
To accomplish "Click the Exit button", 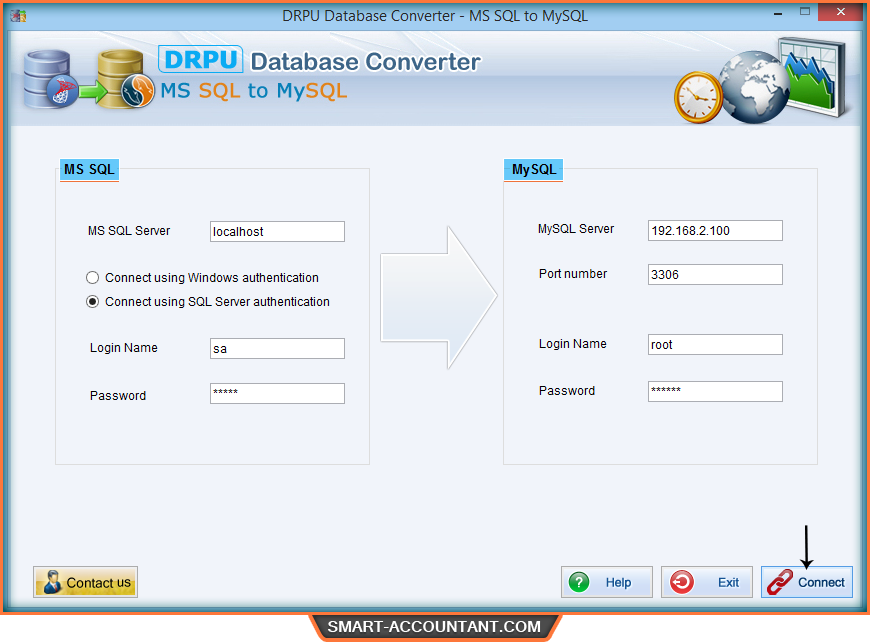I will [x=706, y=582].
